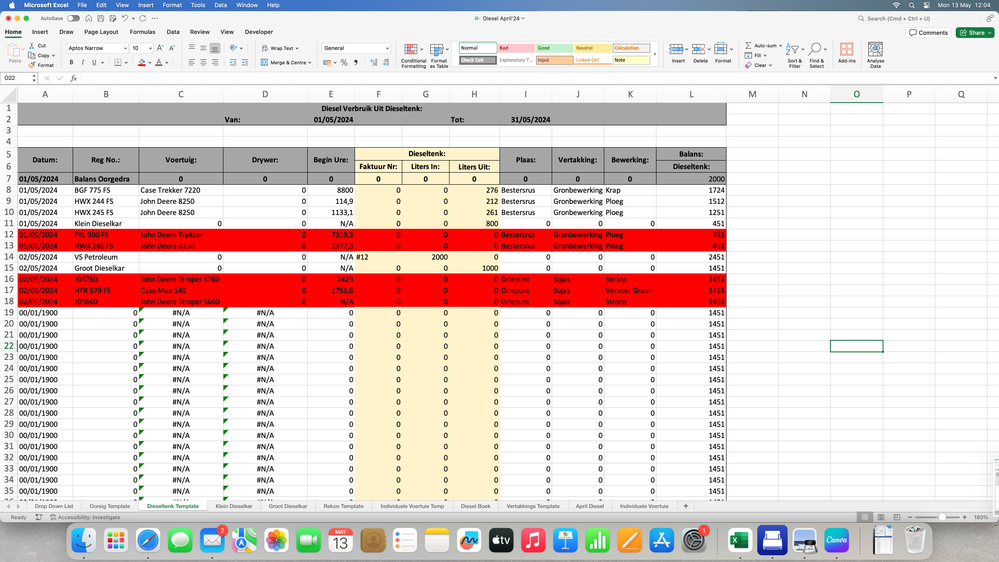Expand the cell styles gallery arrow
The width and height of the screenshot is (999, 562).
pyautogui.click(x=655, y=54)
